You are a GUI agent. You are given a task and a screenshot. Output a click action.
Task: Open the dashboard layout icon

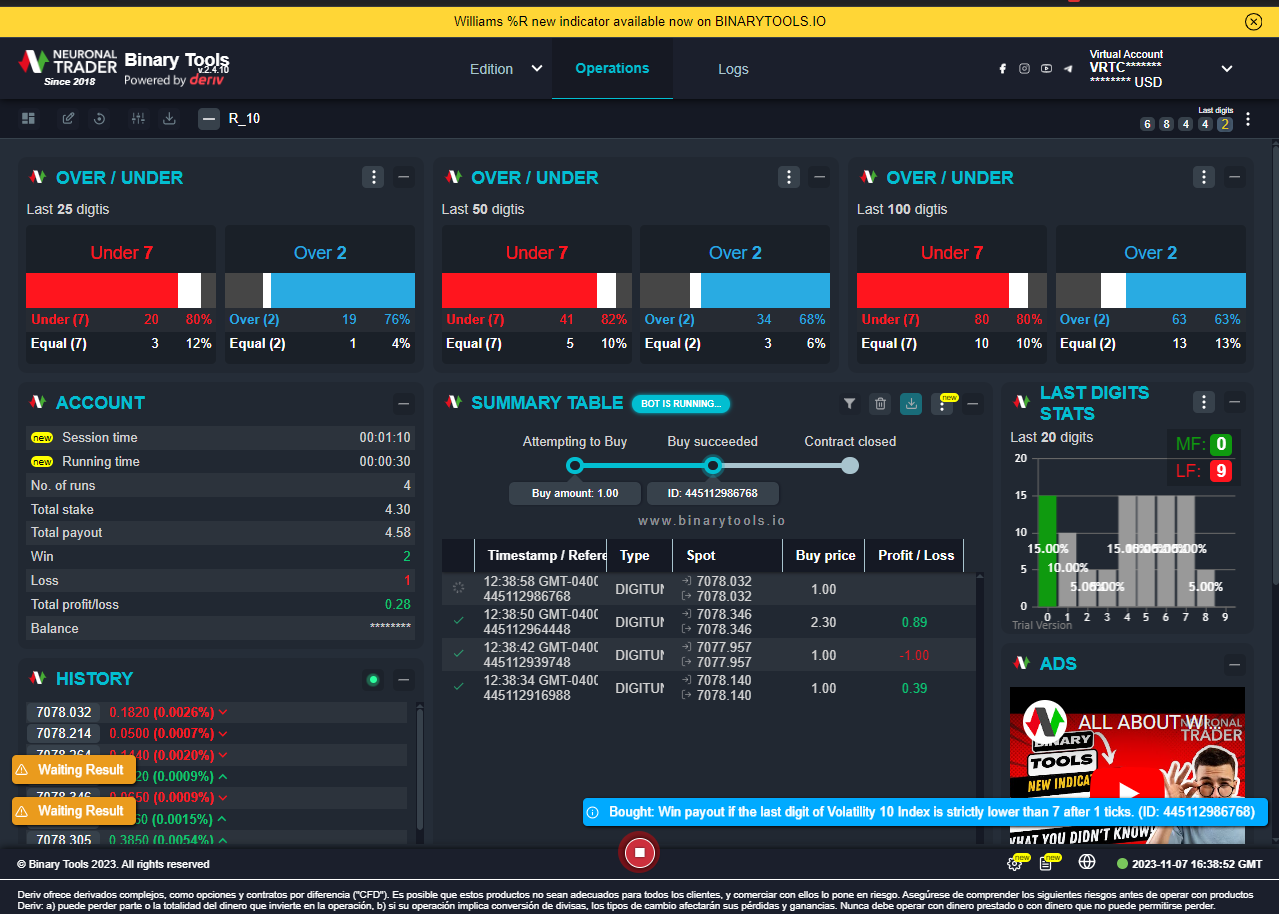(x=29, y=119)
